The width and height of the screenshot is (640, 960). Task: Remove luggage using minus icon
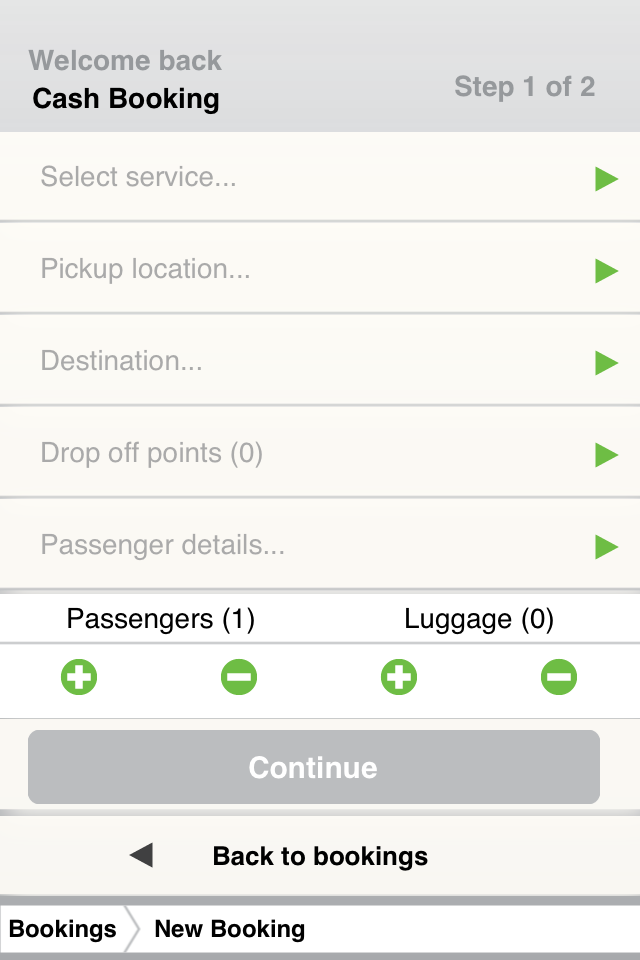559,677
